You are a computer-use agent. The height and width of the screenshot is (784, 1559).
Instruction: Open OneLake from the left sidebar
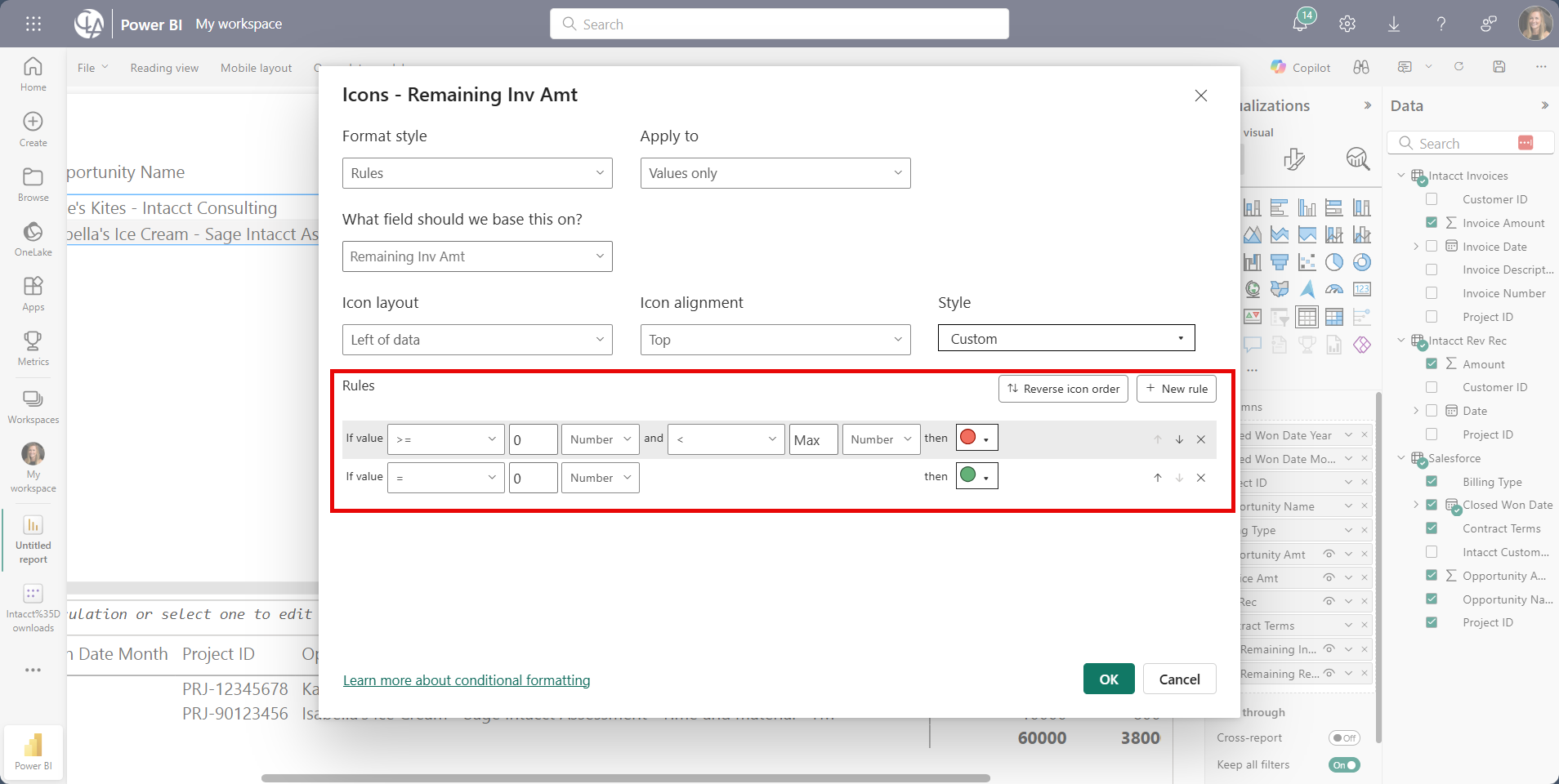[33, 238]
